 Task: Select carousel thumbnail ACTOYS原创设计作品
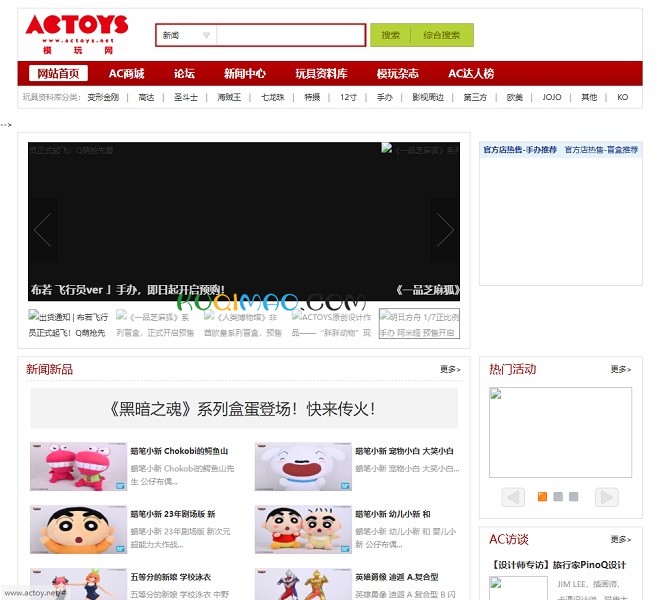tap(331, 324)
